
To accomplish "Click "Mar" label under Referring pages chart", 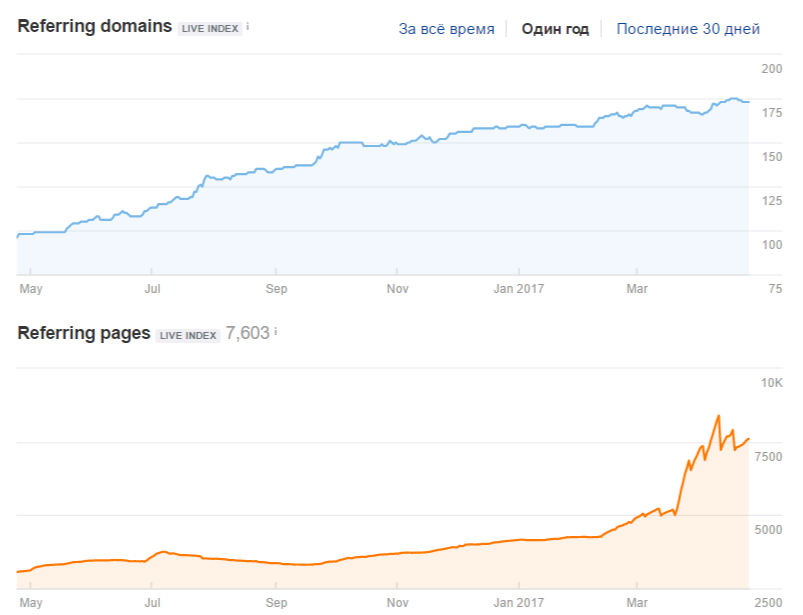I will pos(636,603).
